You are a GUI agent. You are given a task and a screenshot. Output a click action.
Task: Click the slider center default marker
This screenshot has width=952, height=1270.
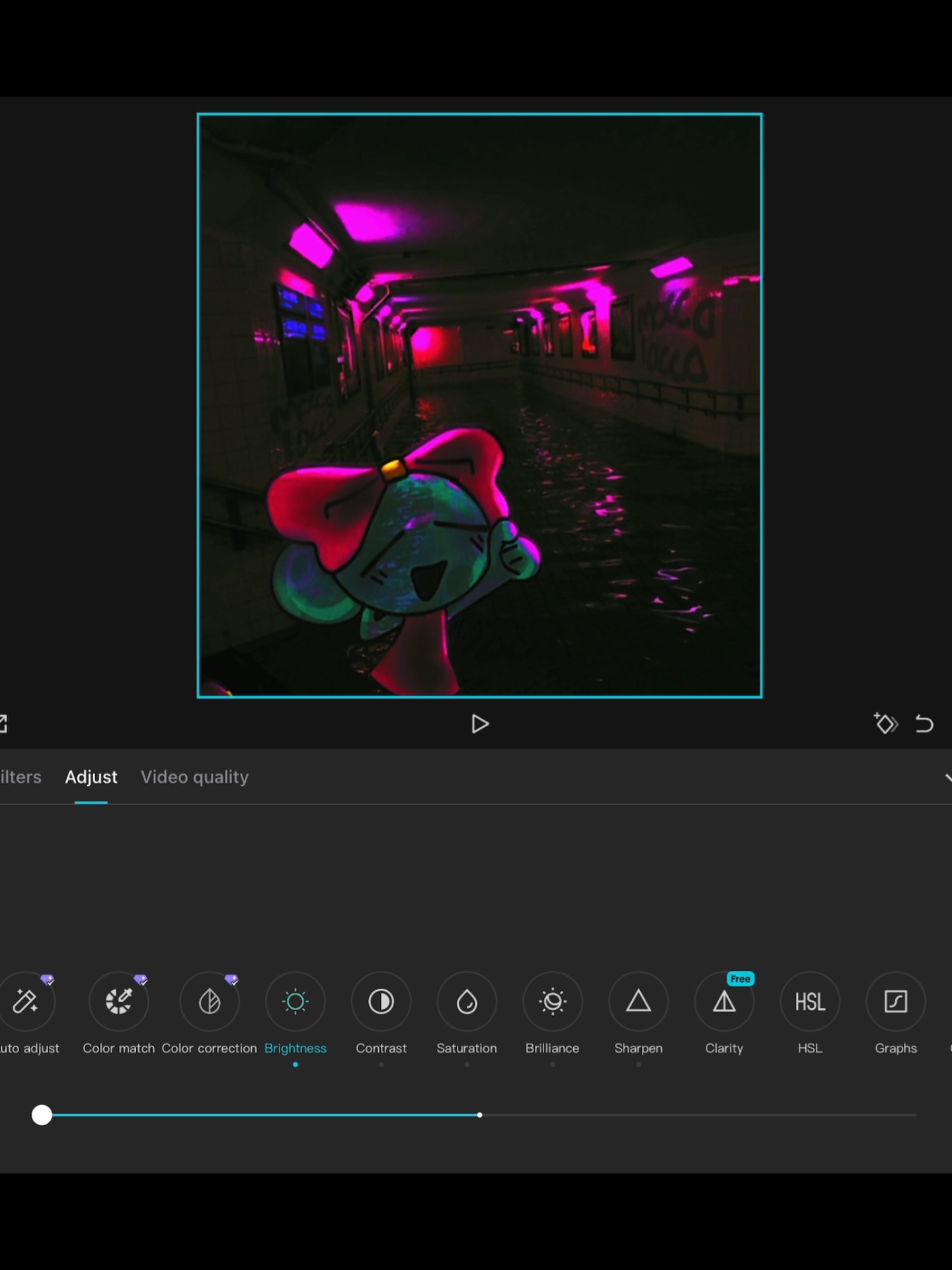(x=479, y=1115)
